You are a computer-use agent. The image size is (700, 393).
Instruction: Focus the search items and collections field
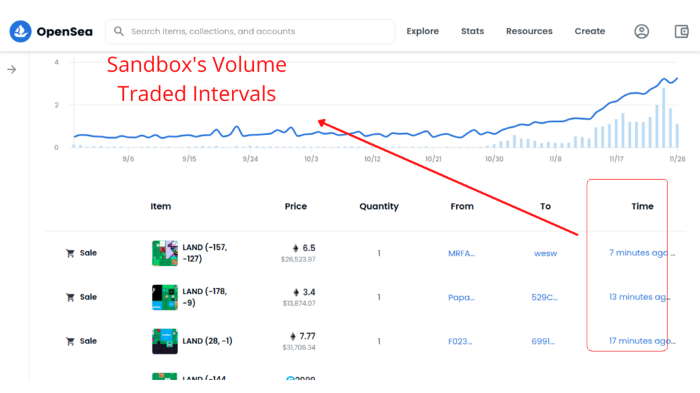point(250,31)
